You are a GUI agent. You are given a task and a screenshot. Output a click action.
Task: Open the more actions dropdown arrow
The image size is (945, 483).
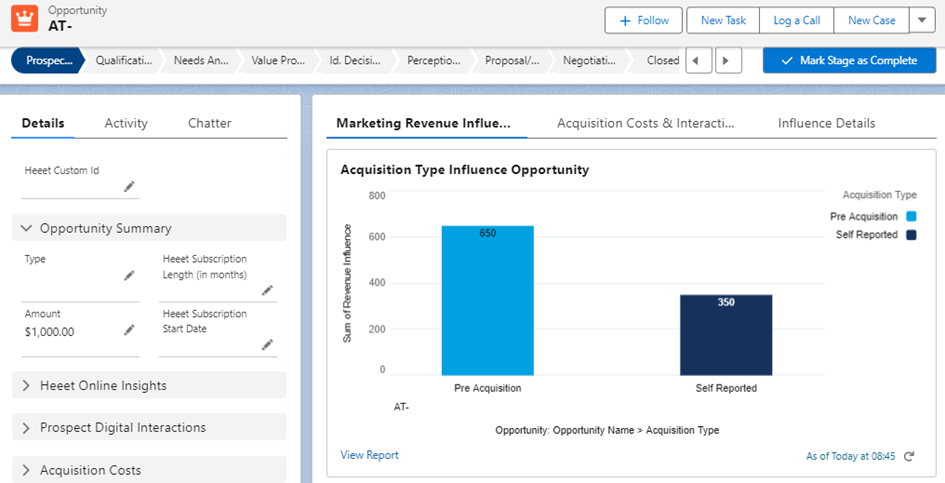921,21
